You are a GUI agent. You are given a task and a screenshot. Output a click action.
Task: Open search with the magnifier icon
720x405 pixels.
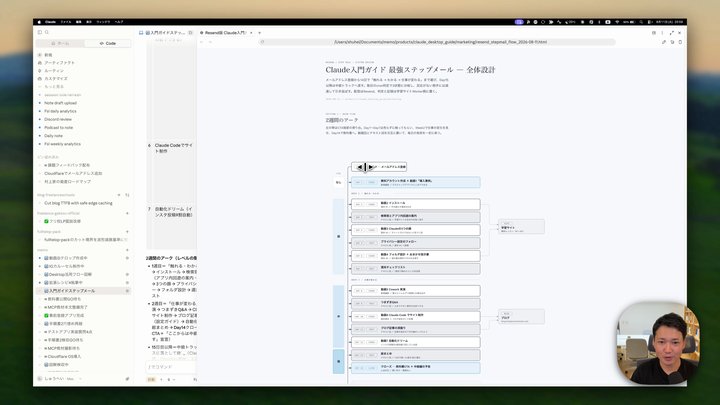(47, 32)
